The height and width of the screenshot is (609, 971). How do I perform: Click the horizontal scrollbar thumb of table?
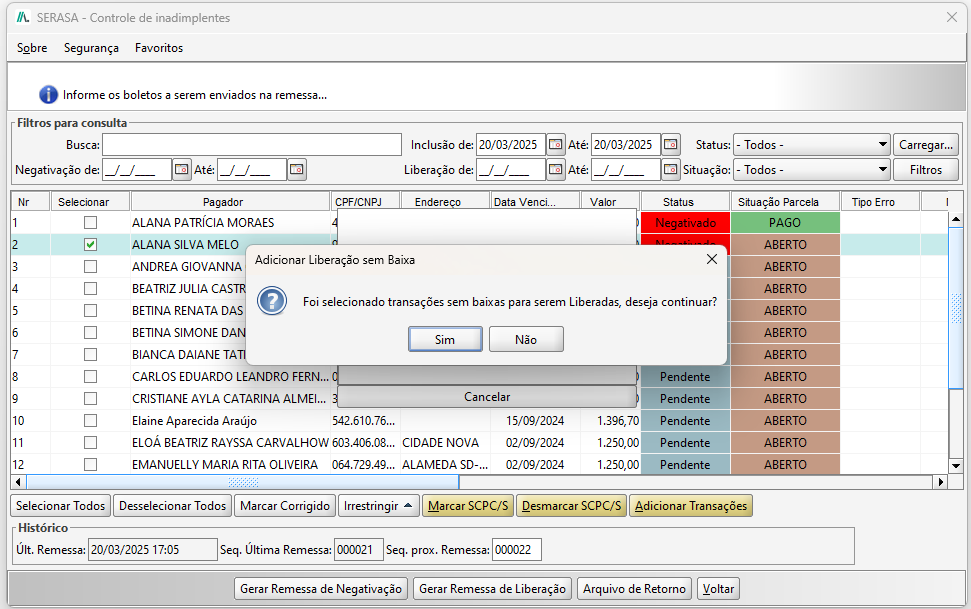tap(242, 481)
